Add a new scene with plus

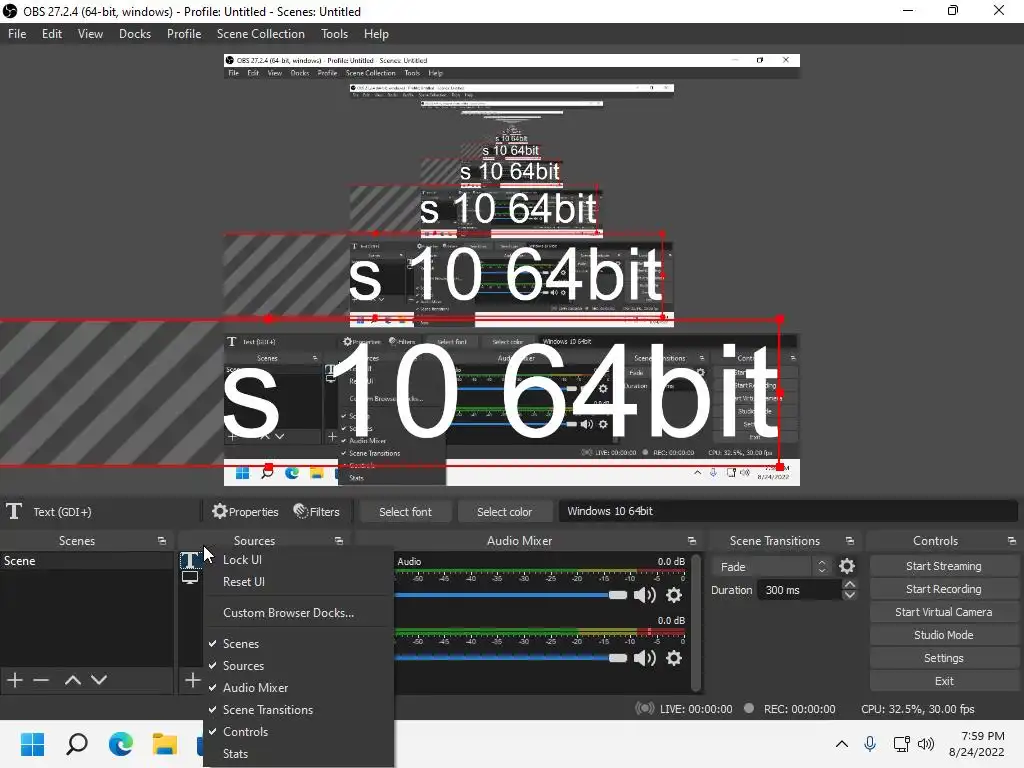(15, 680)
